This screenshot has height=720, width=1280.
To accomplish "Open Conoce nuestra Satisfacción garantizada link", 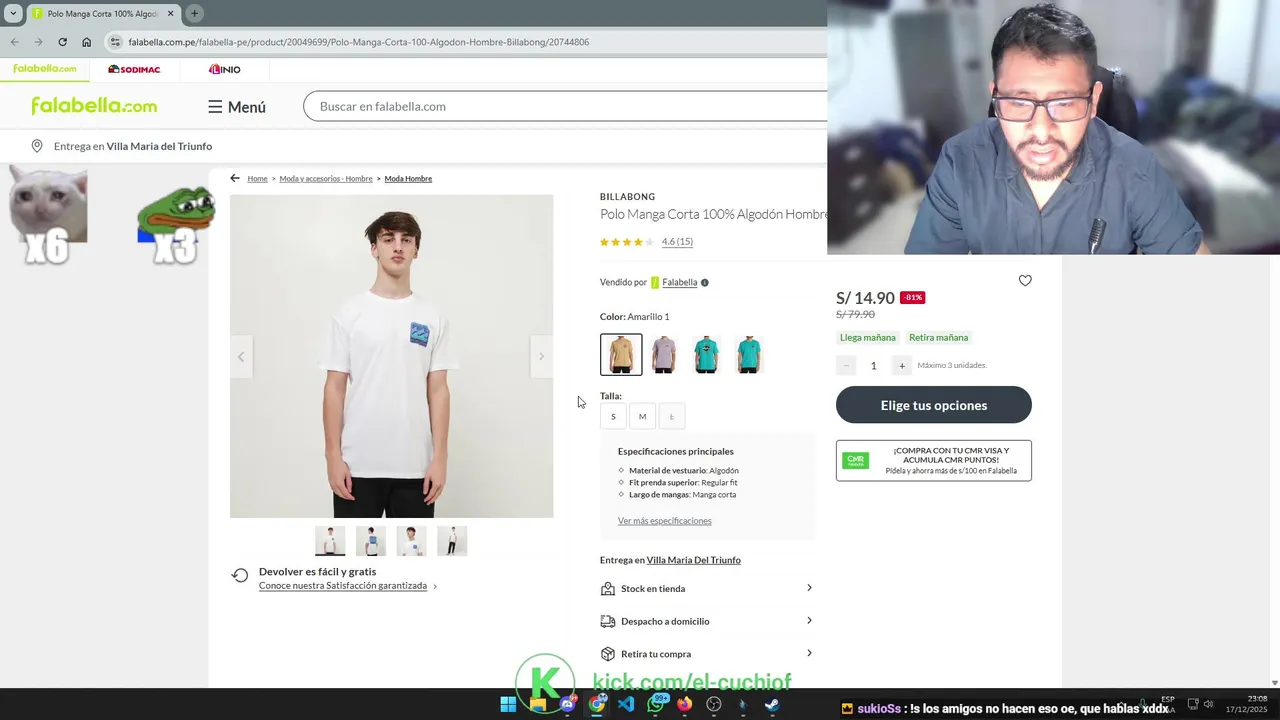I will pos(343,586).
